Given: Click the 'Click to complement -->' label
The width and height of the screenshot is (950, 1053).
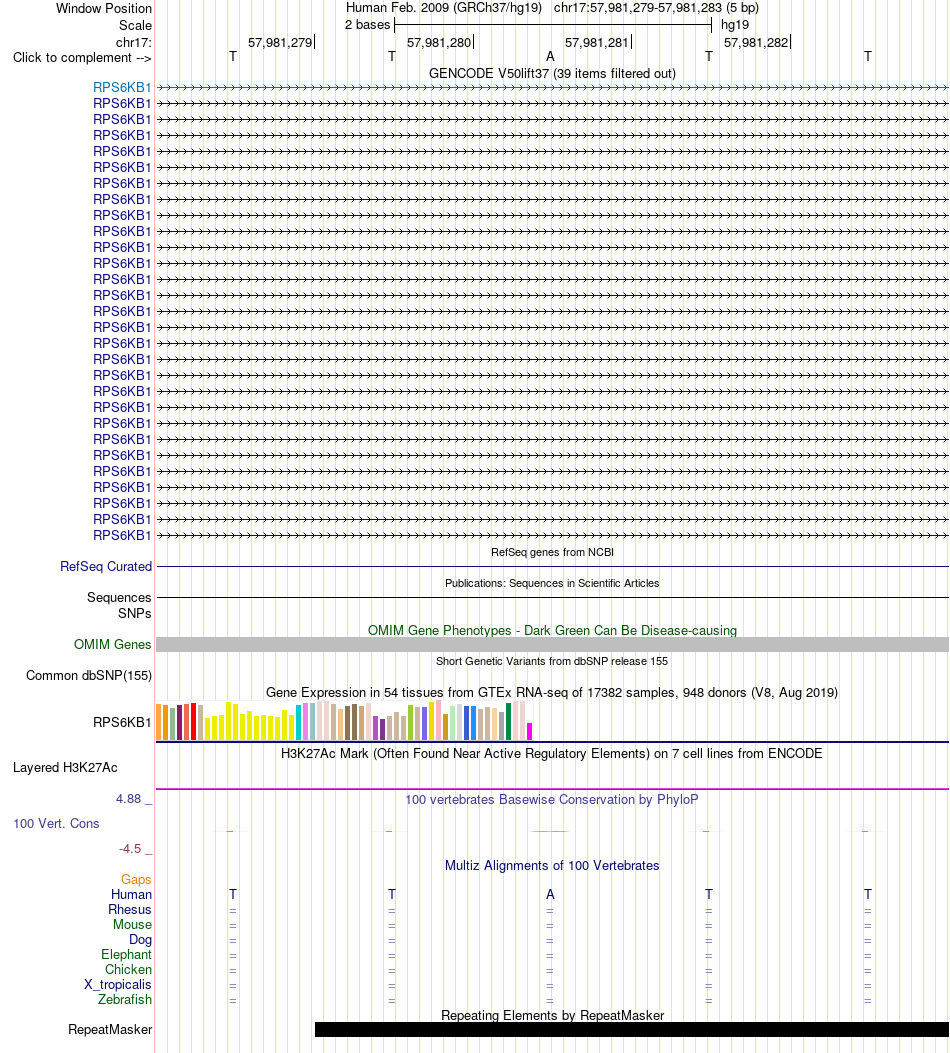Looking at the screenshot, I should click(82, 58).
